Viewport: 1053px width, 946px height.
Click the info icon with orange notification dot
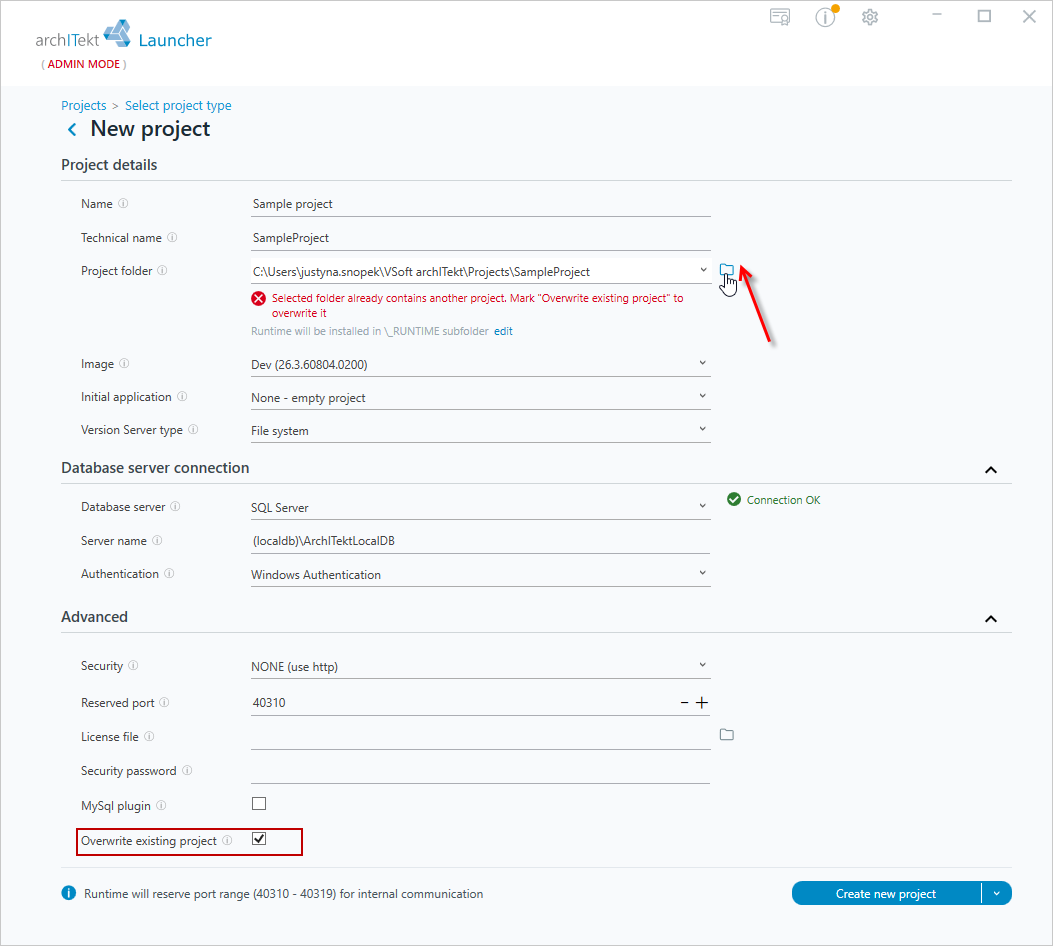(826, 17)
